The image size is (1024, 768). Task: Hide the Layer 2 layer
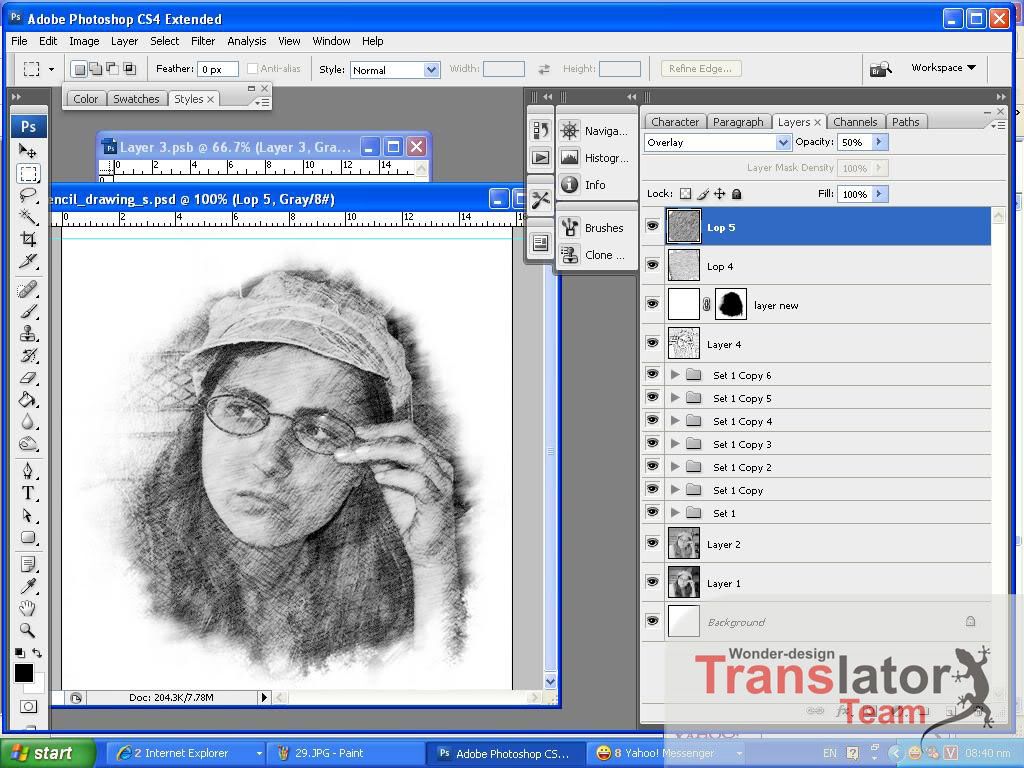pyautogui.click(x=652, y=543)
